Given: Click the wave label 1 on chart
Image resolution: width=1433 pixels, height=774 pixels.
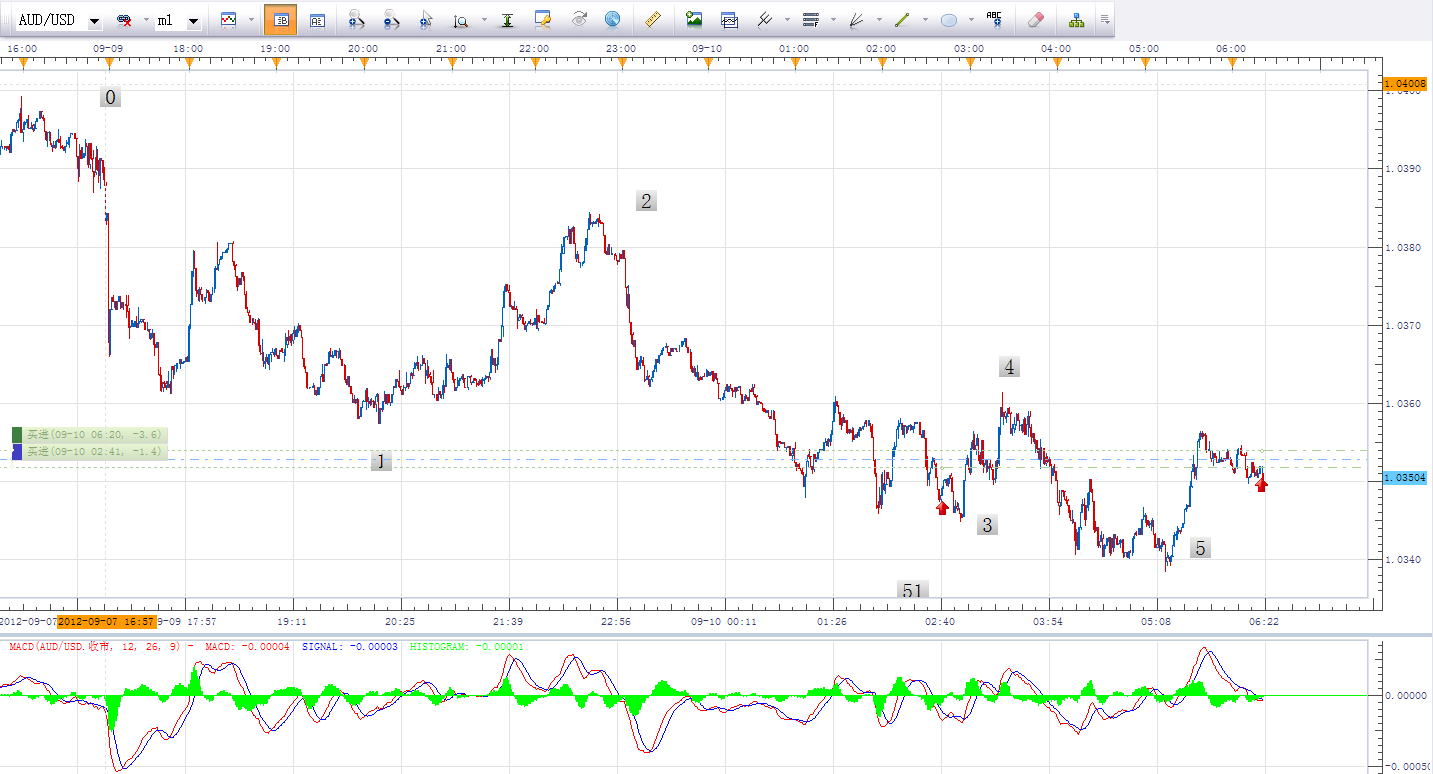Looking at the screenshot, I should (x=381, y=461).
